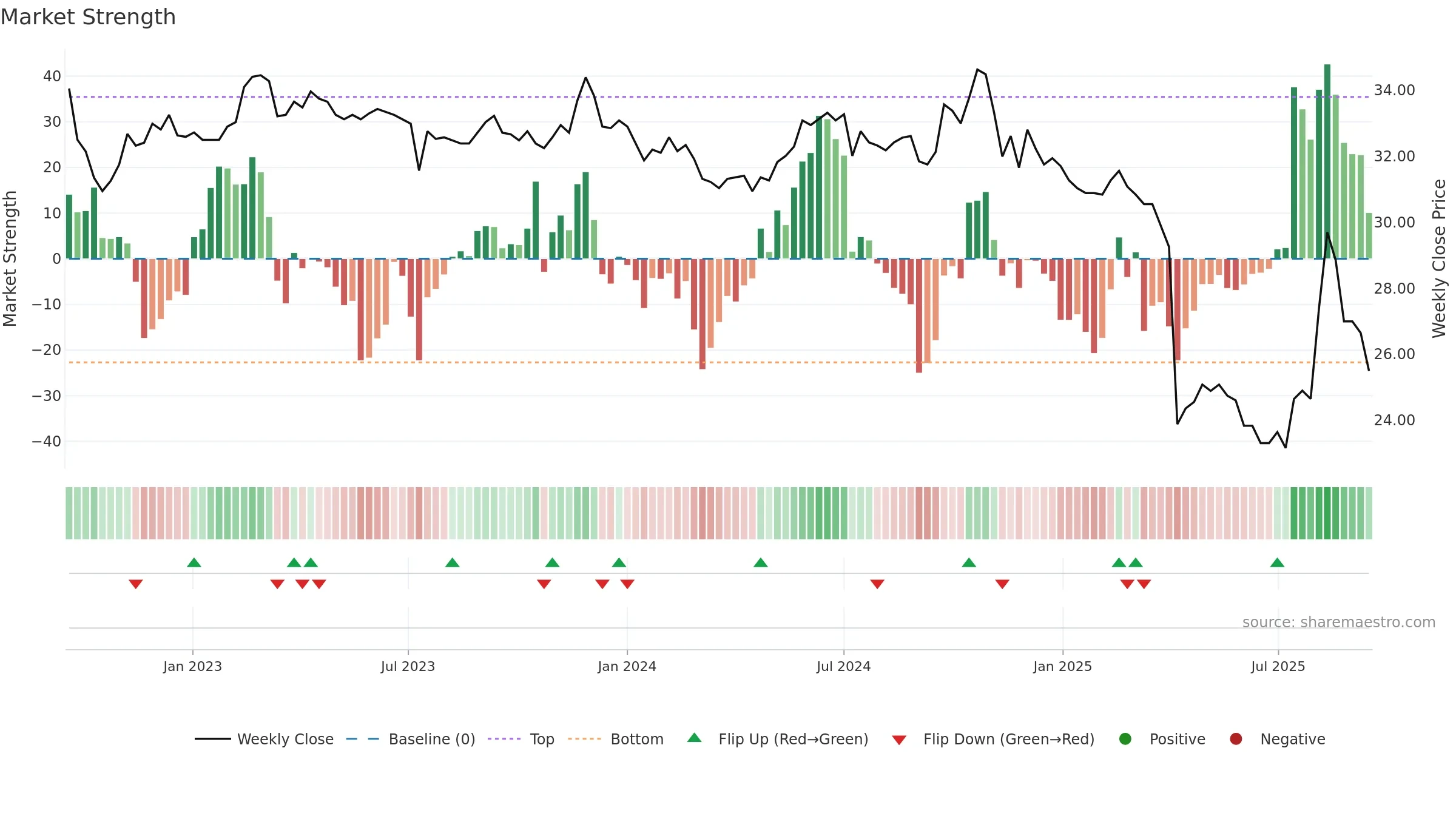Click the 30.00 price axis value
This screenshot has height=819, width=1456.
(1394, 223)
